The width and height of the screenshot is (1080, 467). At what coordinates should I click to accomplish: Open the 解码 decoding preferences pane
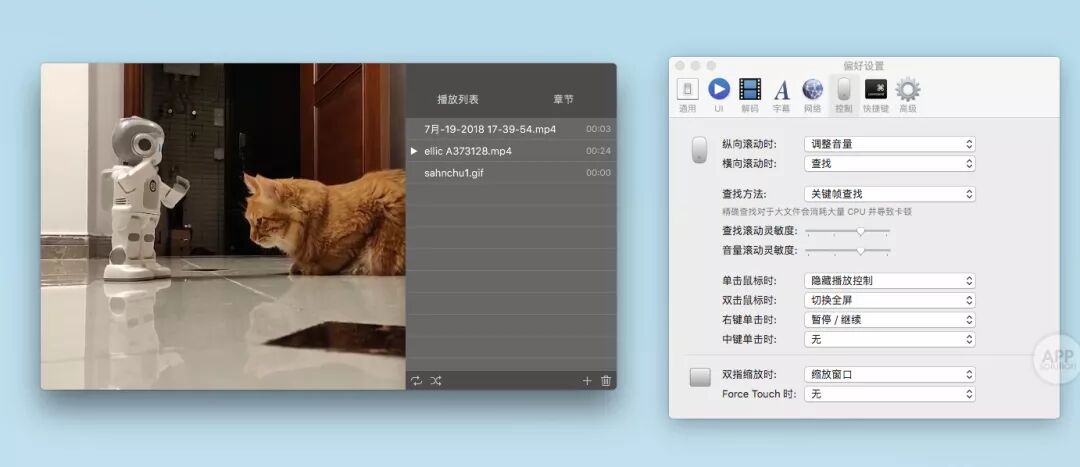tap(749, 95)
